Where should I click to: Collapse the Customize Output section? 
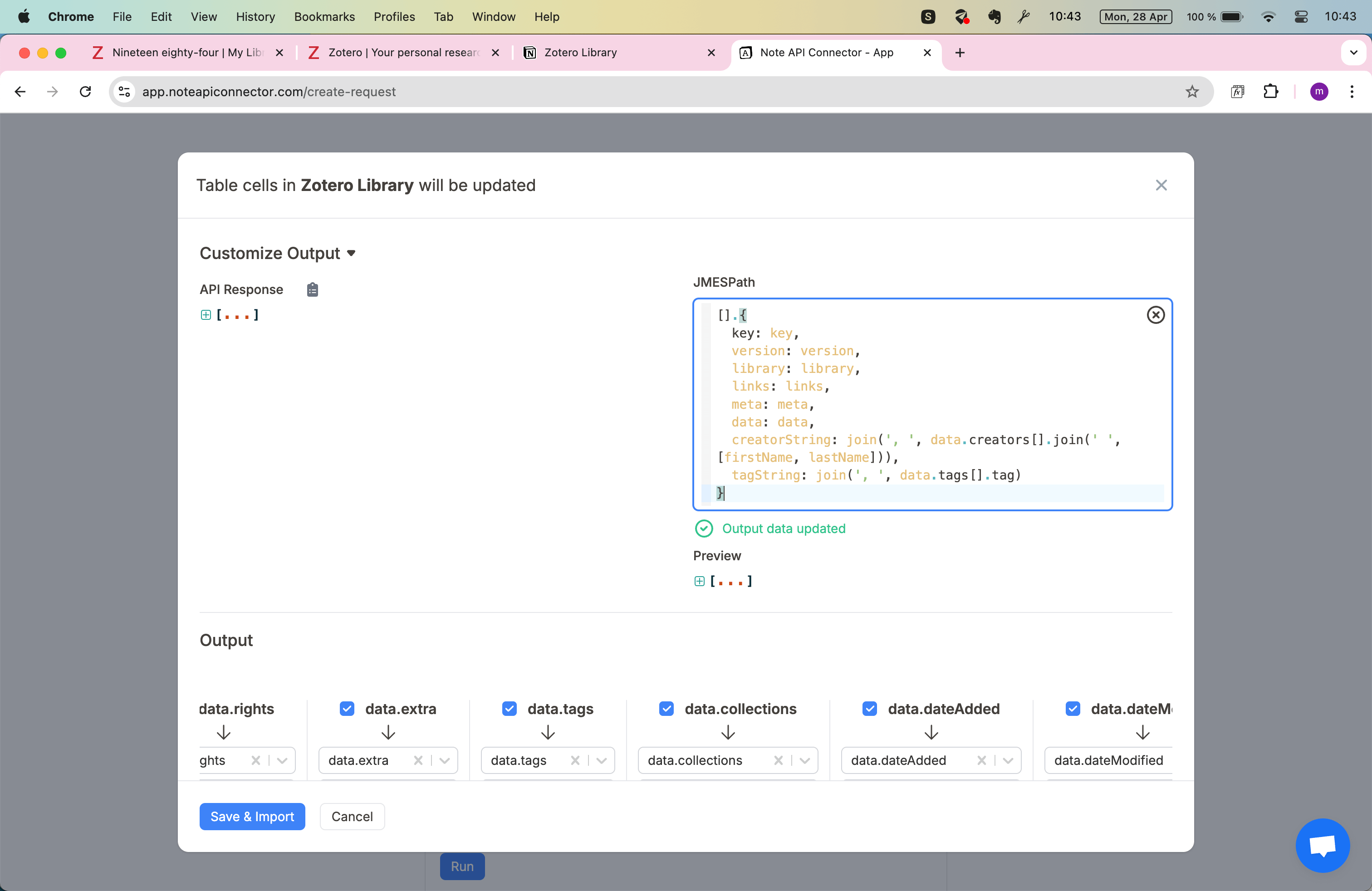click(x=277, y=253)
